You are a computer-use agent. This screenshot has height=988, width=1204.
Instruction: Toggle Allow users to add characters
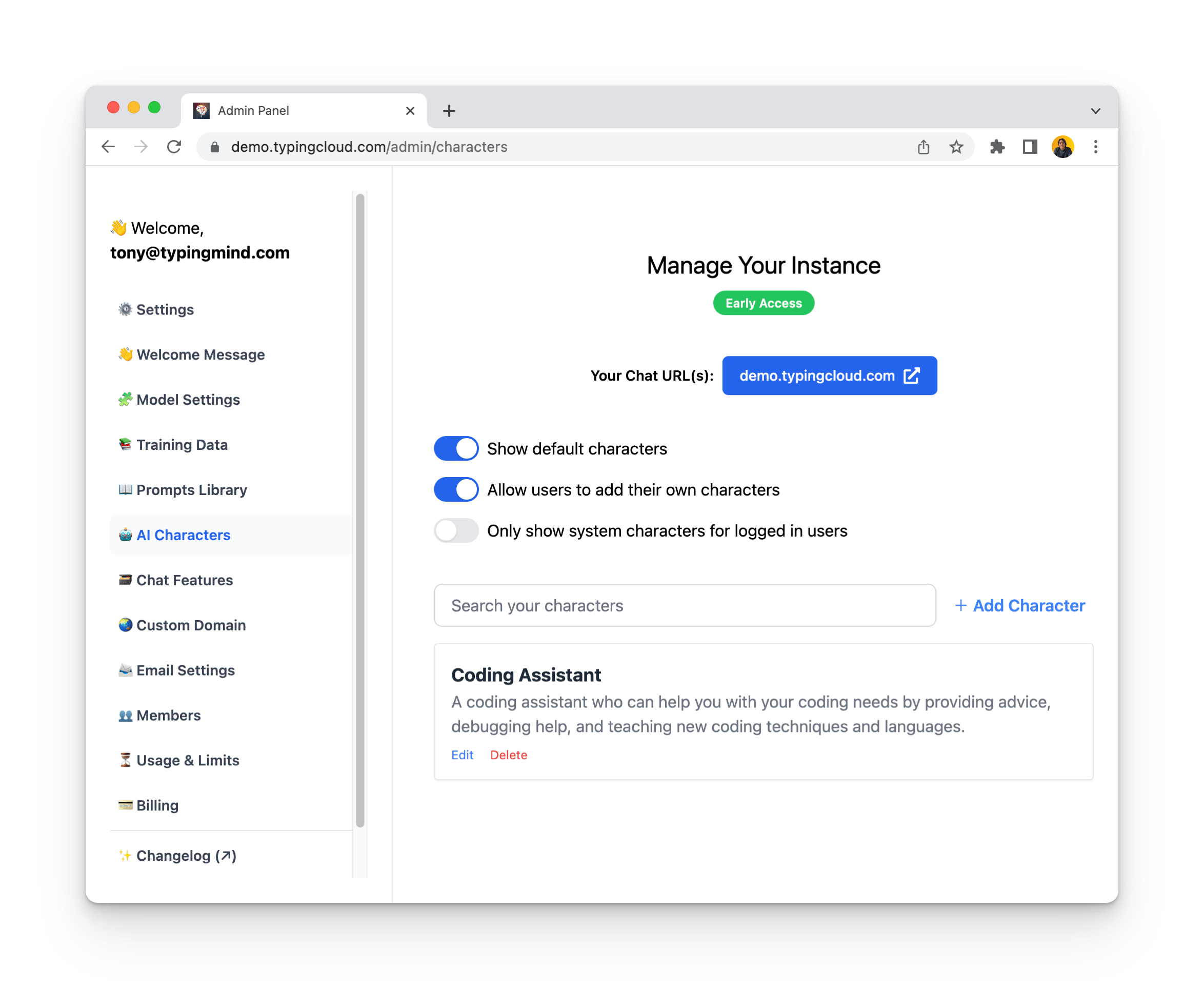tap(456, 489)
